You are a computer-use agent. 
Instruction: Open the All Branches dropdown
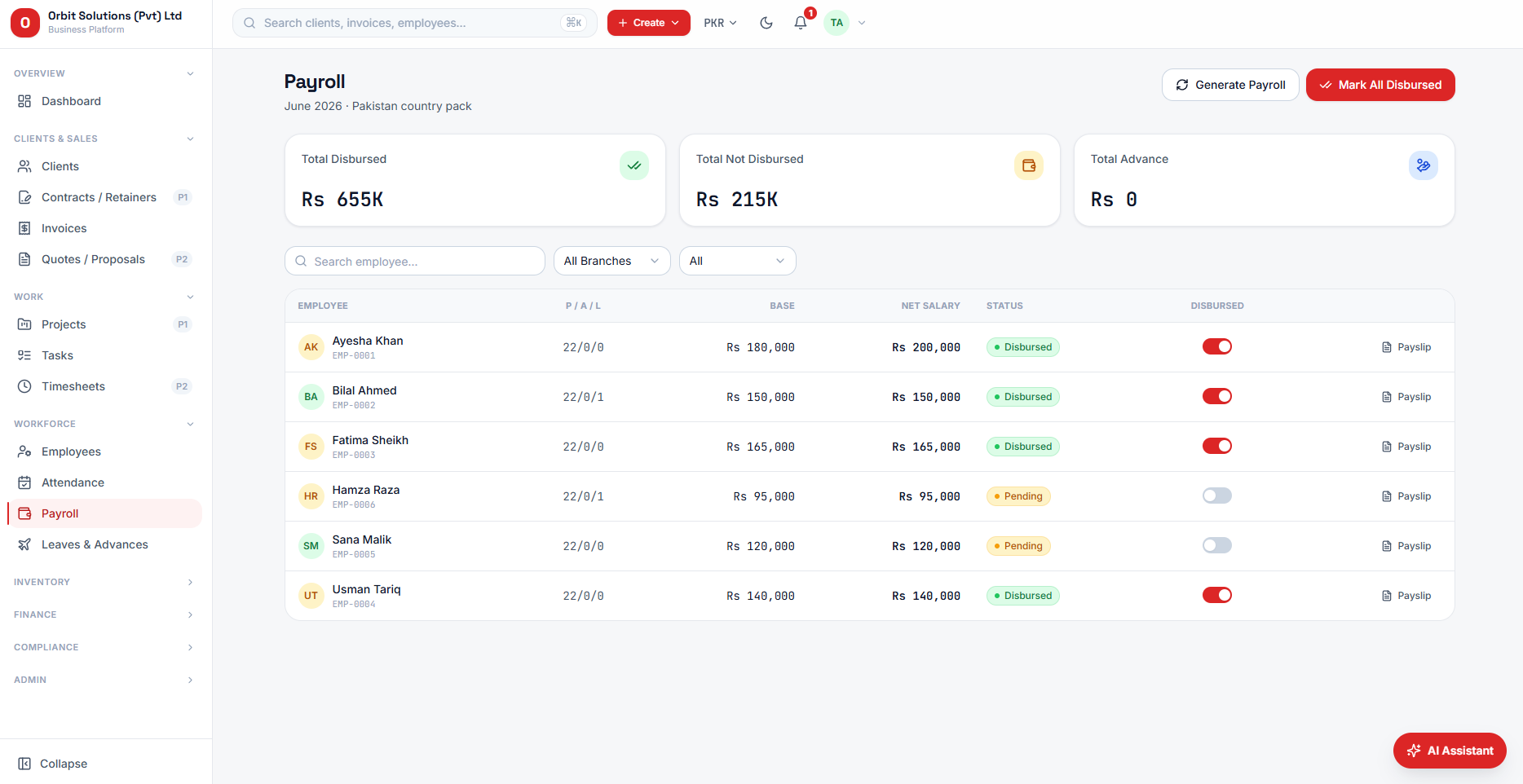pyautogui.click(x=612, y=261)
